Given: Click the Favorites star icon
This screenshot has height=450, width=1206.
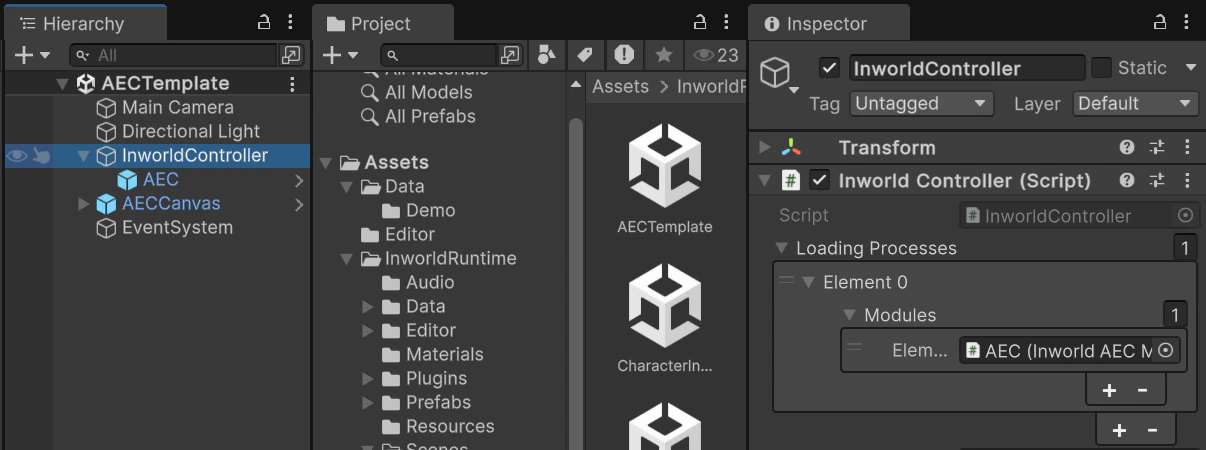Looking at the screenshot, I should (x=663, y=55).
